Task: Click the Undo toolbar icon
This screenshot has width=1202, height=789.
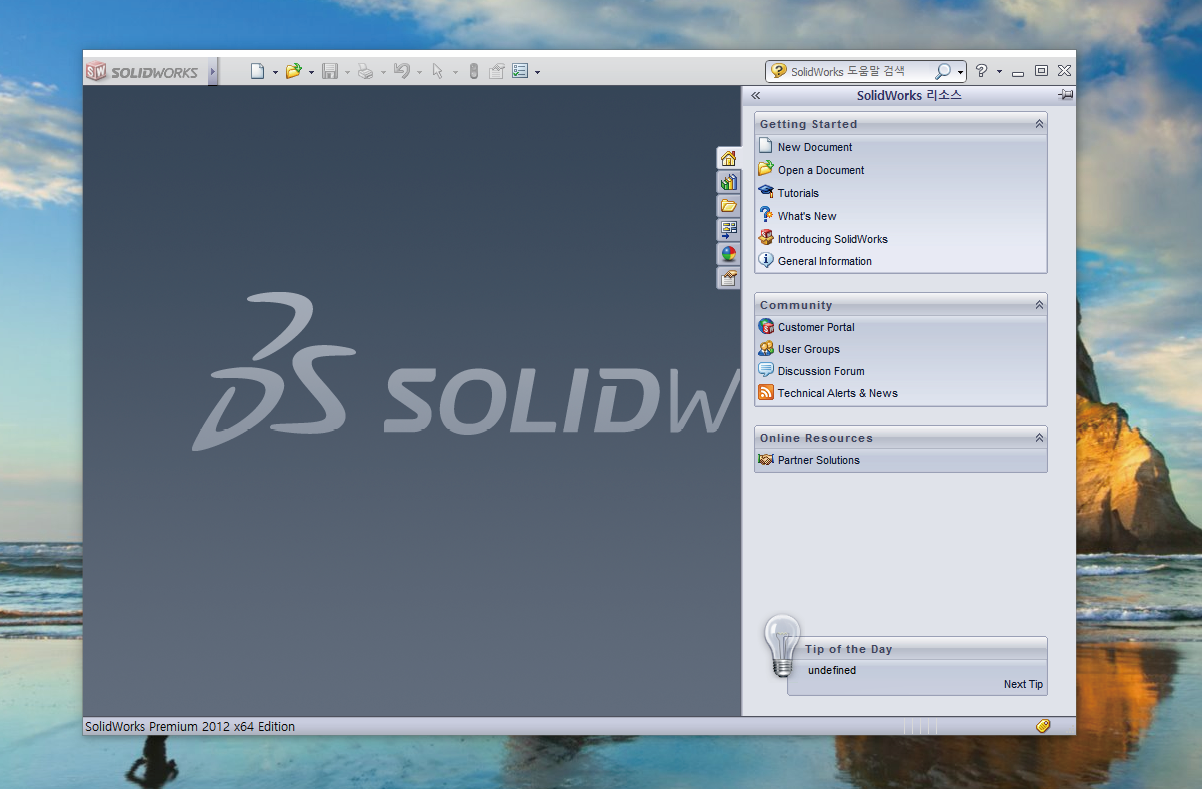Action: pyautogui.click(x=401, y=71)
